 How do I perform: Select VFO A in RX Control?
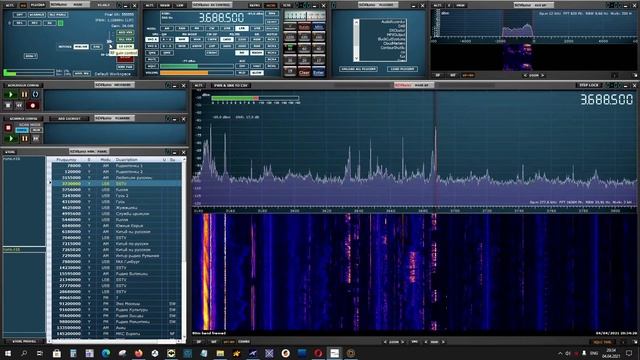pos(152,39)
